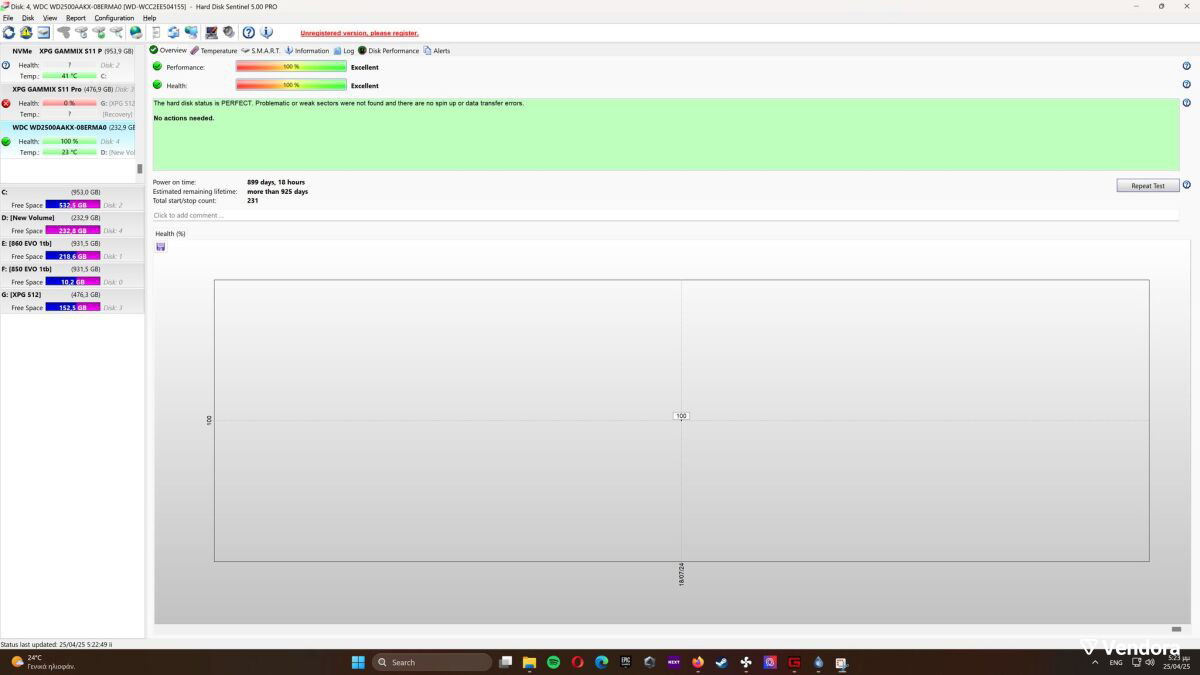Switch to the Disk Performance tab
Screen dimensions: 1200x675
pos(389,50)
